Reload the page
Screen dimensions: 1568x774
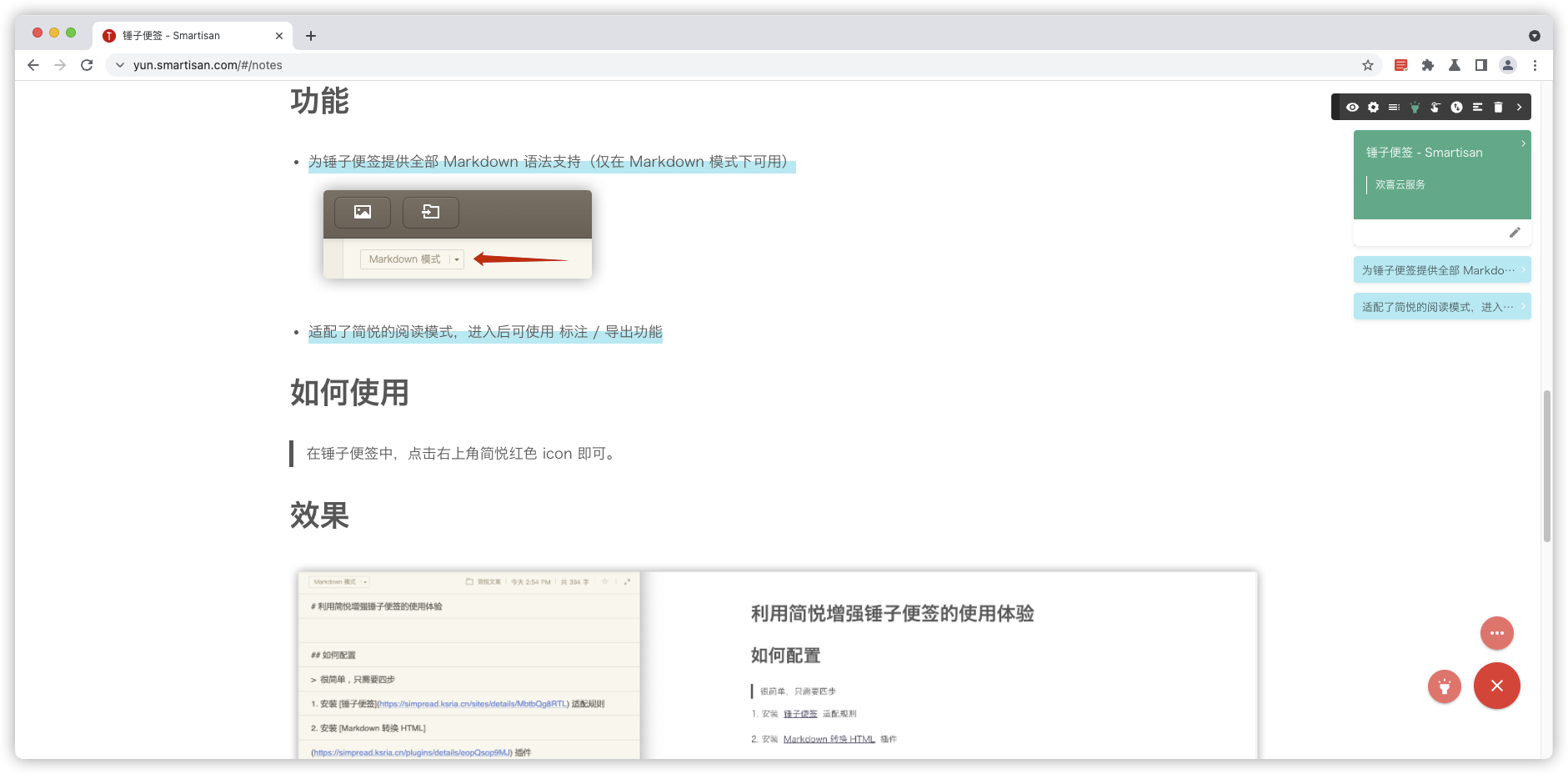coord(87,65)
